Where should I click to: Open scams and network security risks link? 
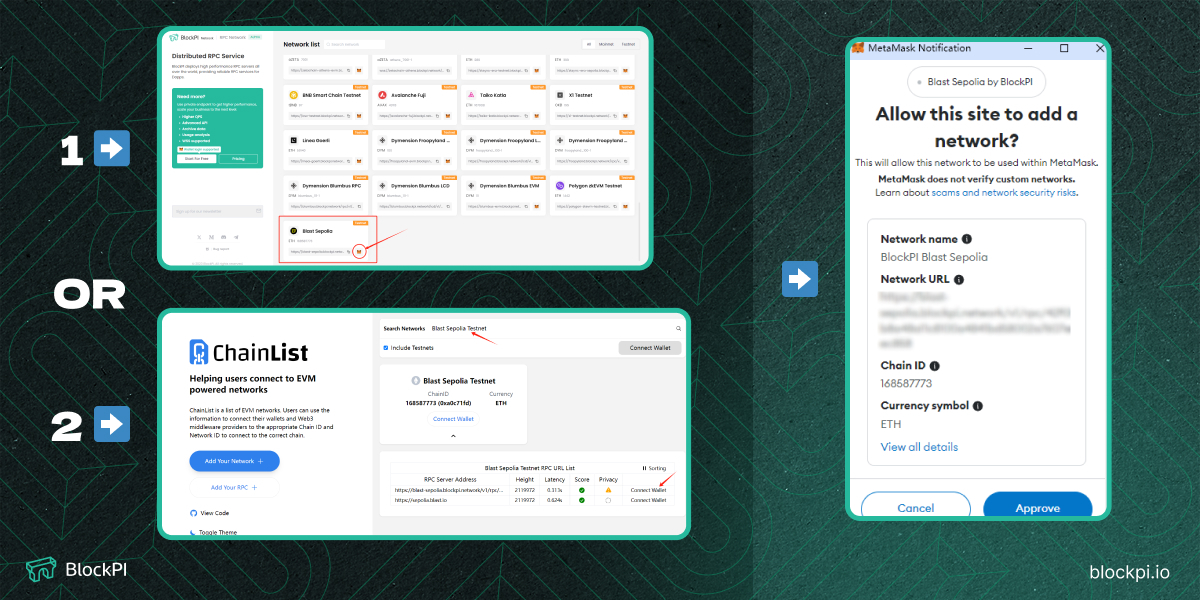point(1004,192)
